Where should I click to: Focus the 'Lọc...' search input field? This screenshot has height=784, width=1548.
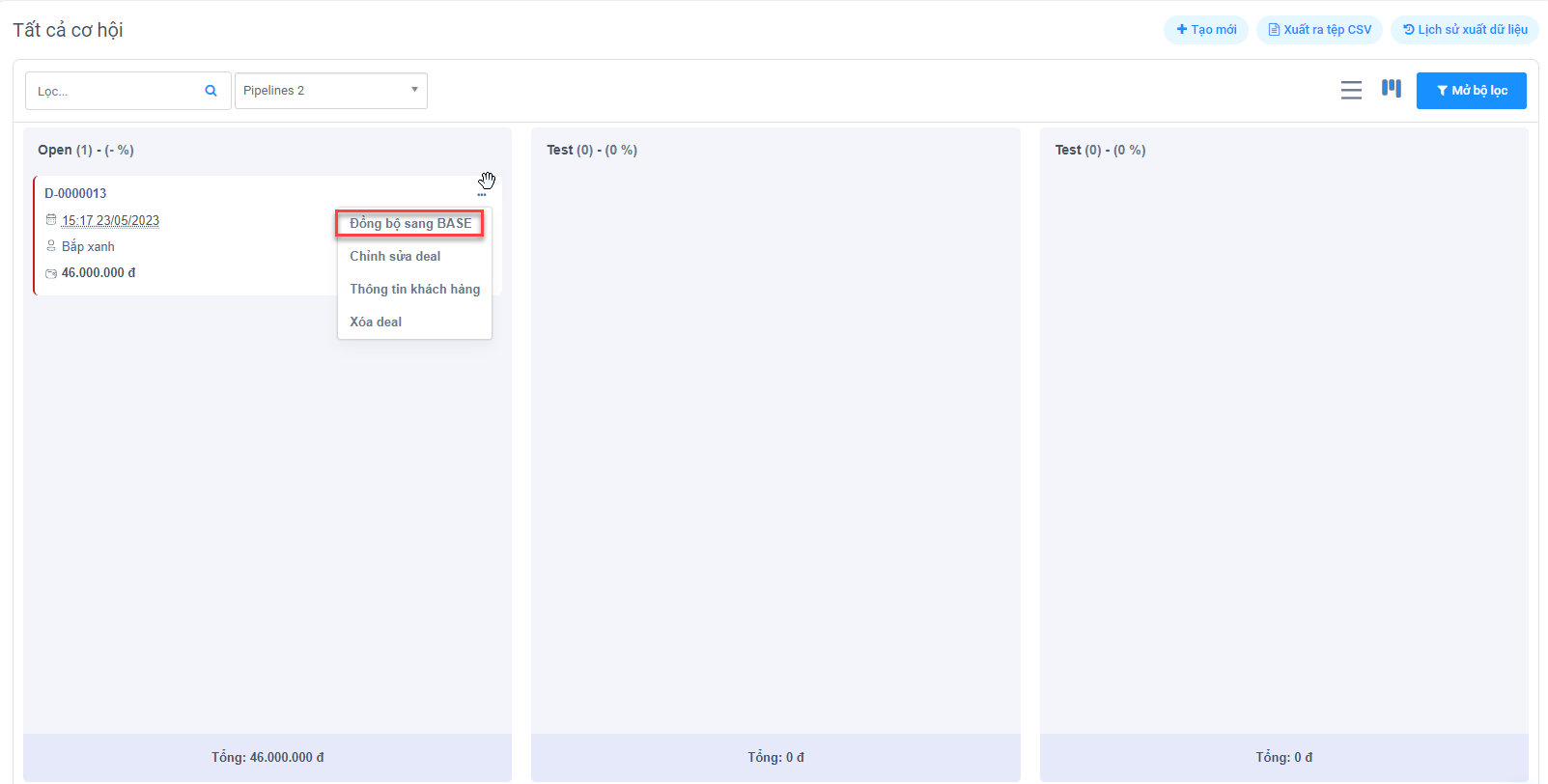tap(114, 91)
